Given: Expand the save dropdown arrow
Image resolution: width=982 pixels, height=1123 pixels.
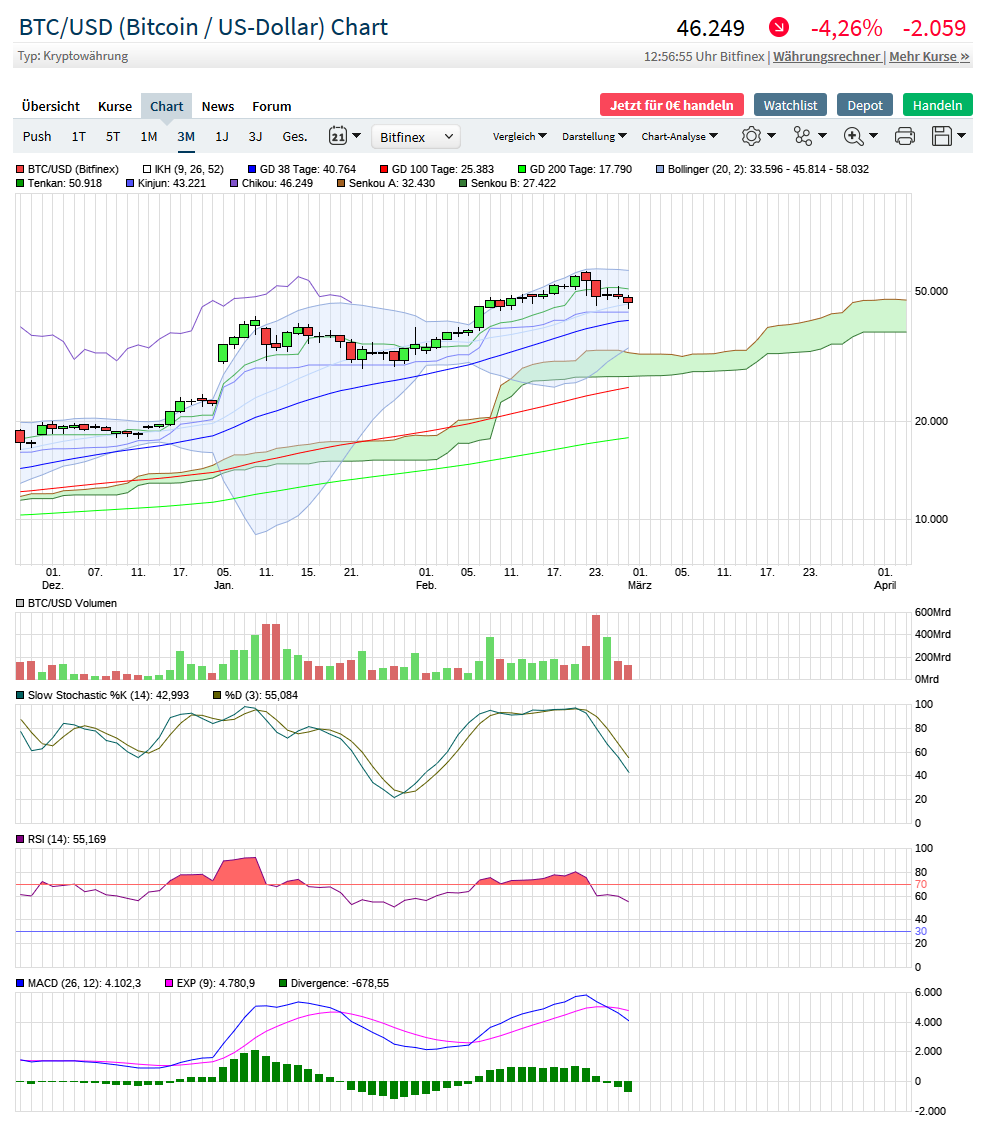Looking at the screenshot, I should [961, 135].
